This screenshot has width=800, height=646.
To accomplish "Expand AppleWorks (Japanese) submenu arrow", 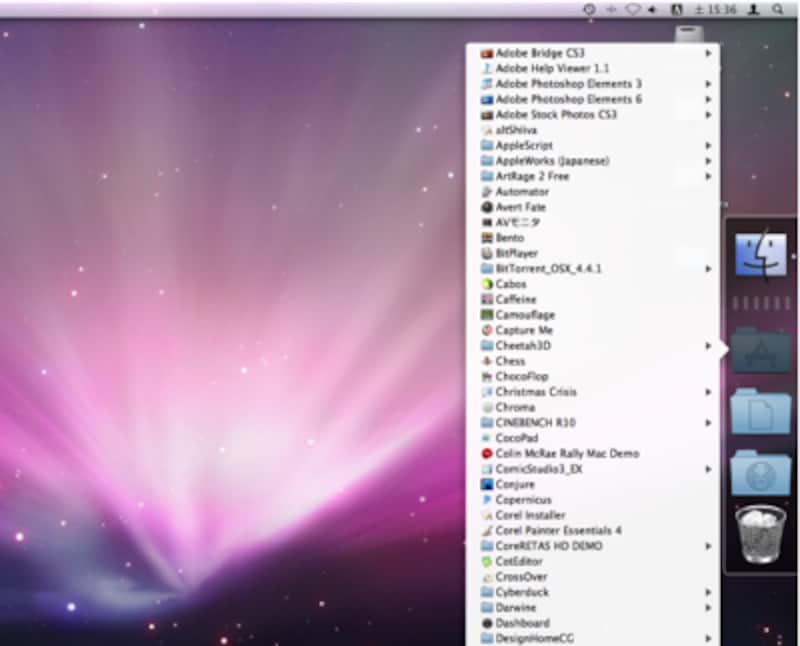I will 708,161.
